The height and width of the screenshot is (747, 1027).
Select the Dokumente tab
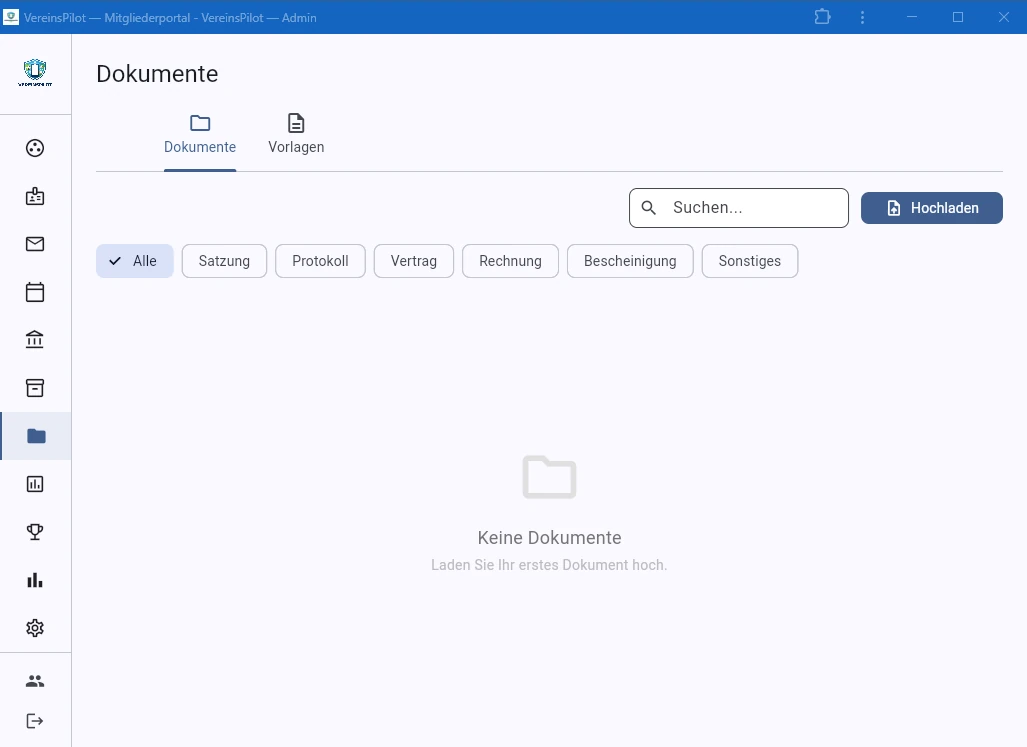pyautogui.click(x=200, y=135)
